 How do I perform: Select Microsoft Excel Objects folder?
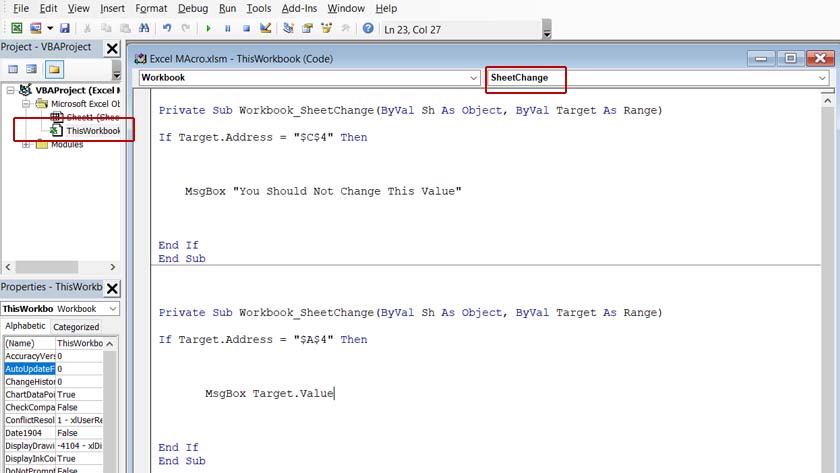85,104
